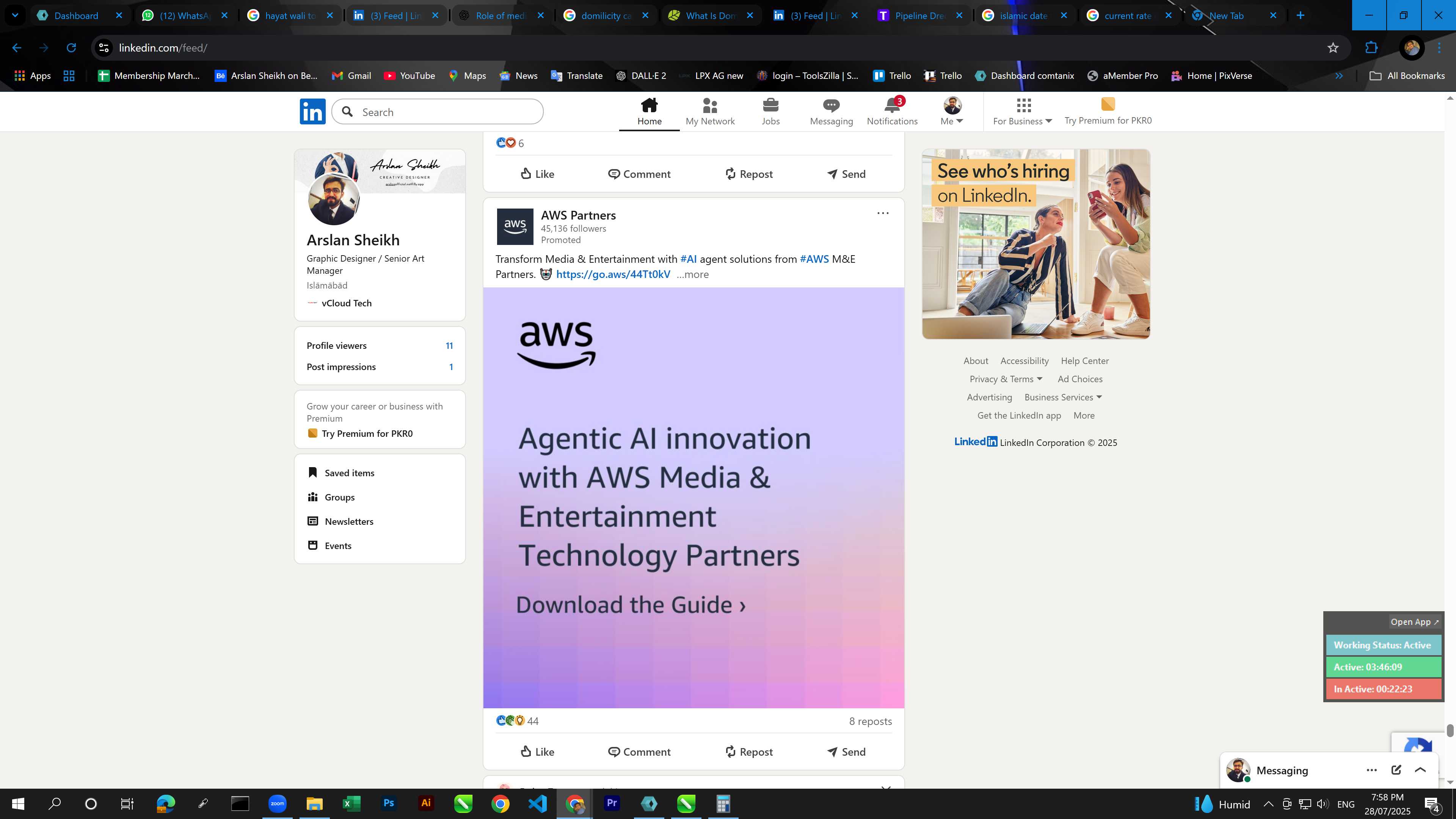Open the go.aws/44Tt0kV link
The image size is (1456, 819).
tap(613, 275)
